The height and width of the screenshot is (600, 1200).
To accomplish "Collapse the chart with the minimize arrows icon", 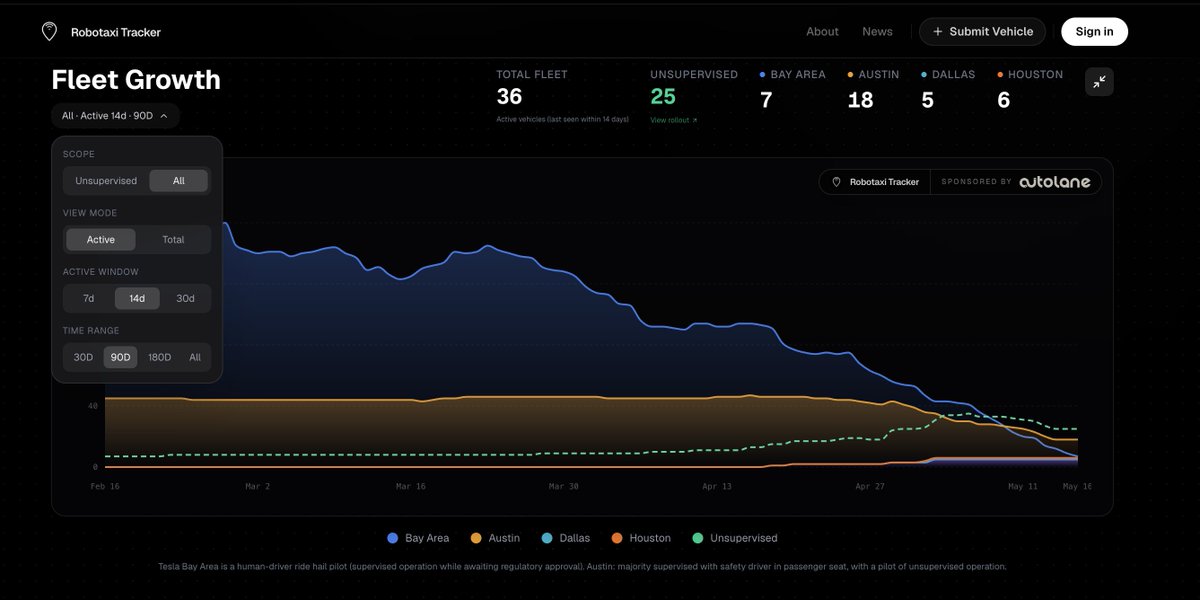I will pos(1099,82).
